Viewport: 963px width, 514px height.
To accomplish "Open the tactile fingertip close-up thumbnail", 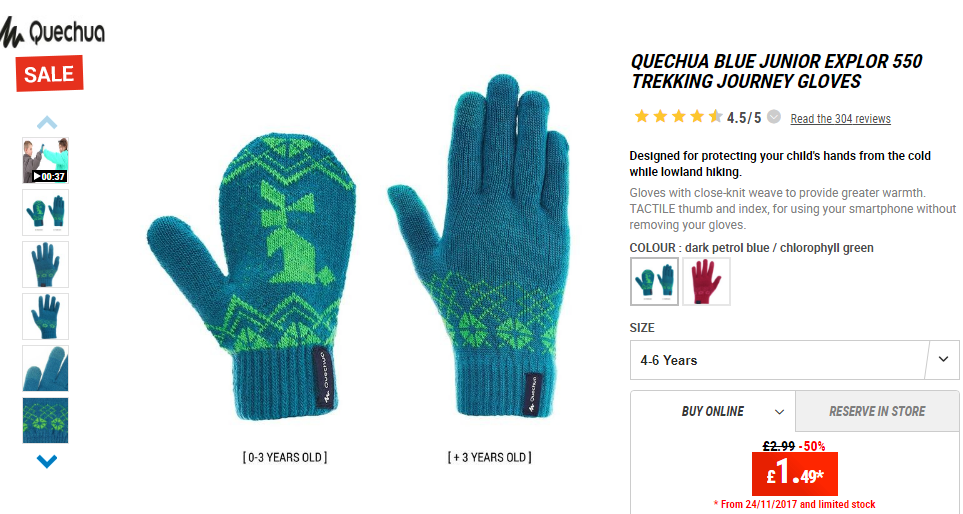I will click(45, 368).
